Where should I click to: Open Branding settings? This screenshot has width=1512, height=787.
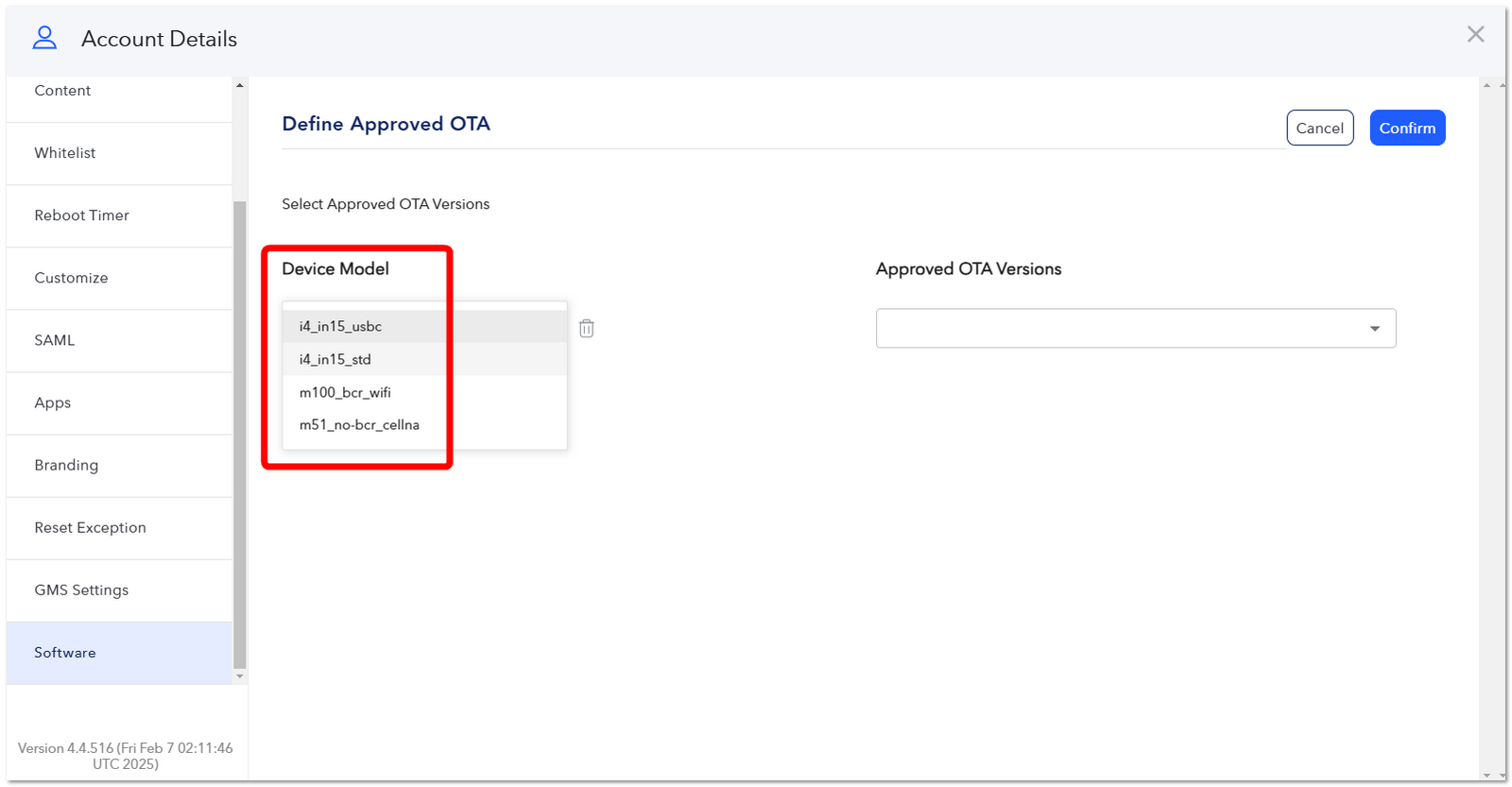[119, 465]
